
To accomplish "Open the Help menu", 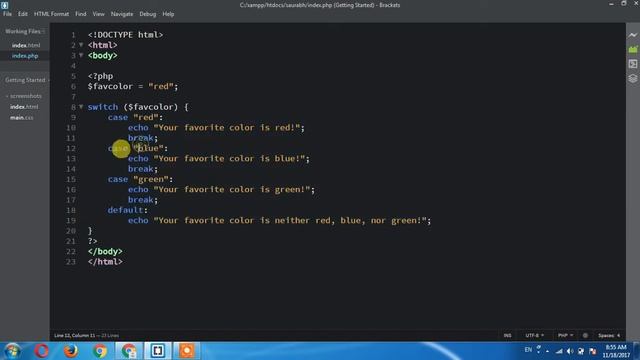I will click(x=168, y=14).
